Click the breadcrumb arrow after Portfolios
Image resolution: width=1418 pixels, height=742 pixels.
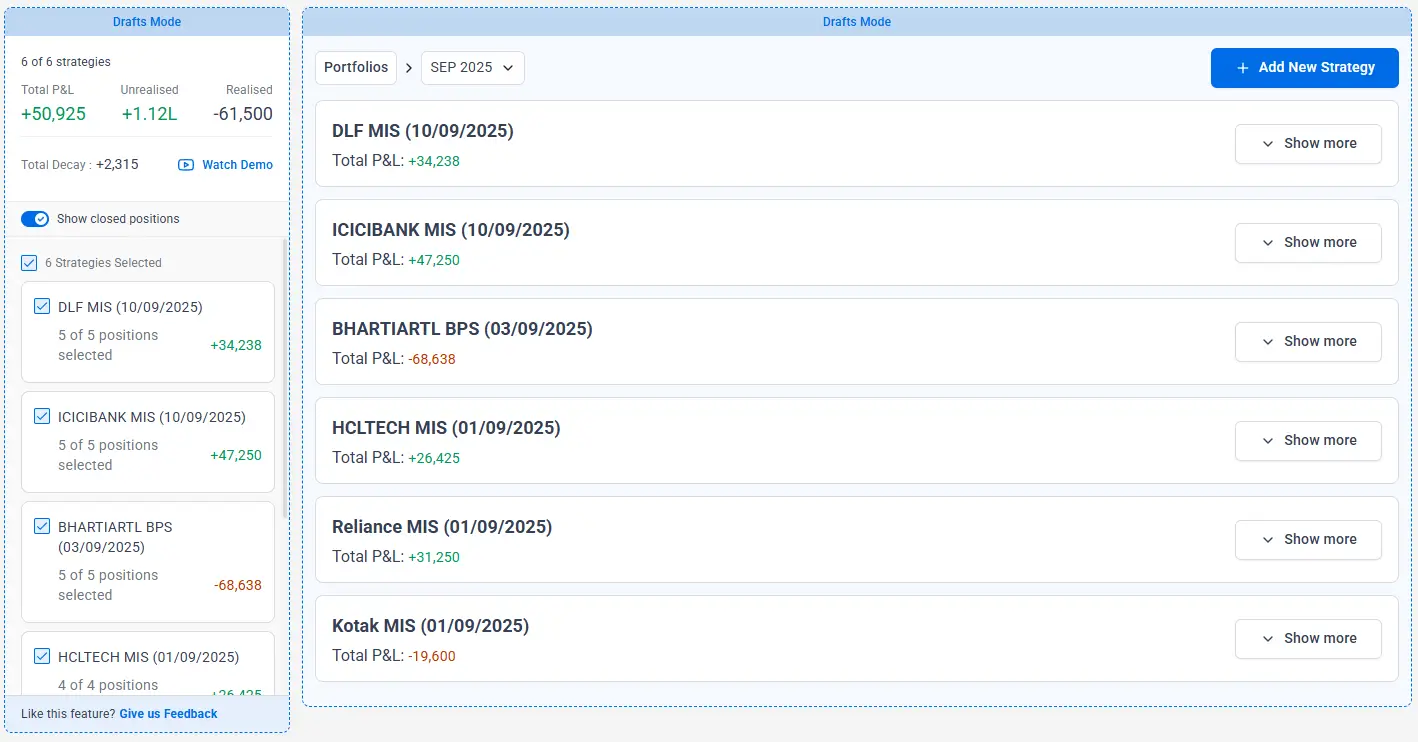pos(409,68)
